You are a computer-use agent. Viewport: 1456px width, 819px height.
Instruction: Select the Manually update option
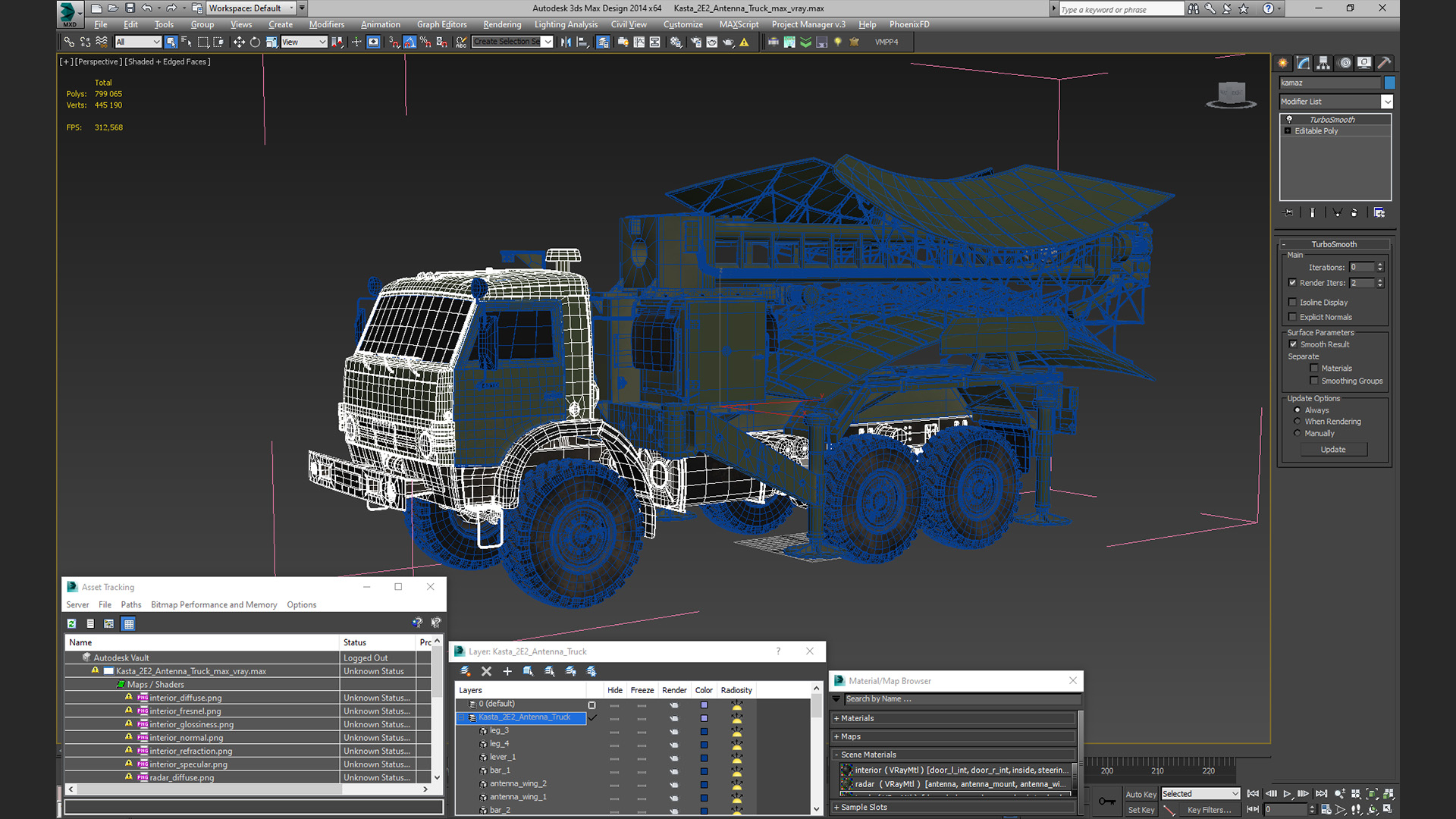click(1298, 434)
